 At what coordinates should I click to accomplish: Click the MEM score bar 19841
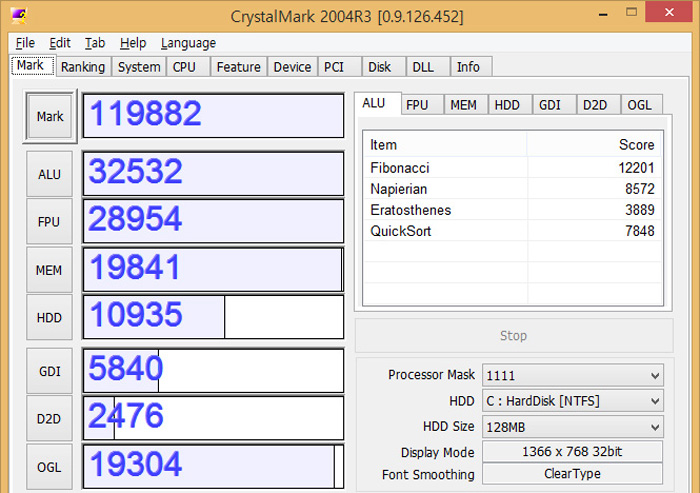click(213, 270)
